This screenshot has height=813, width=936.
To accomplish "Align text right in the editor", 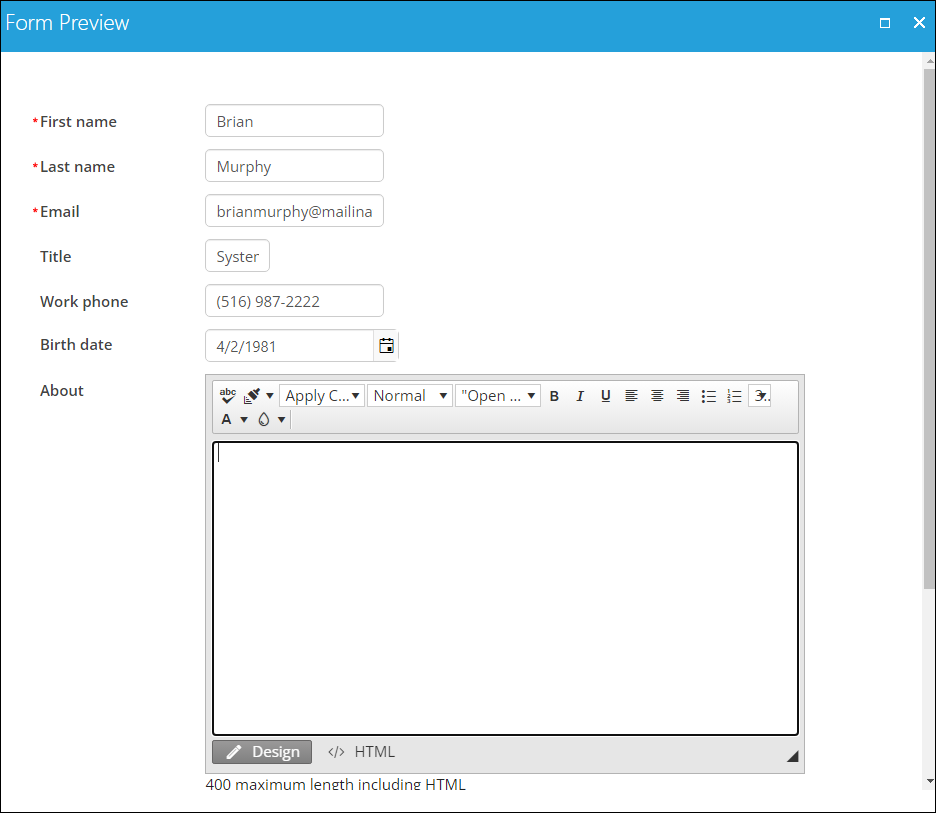I will click(682, 396).
